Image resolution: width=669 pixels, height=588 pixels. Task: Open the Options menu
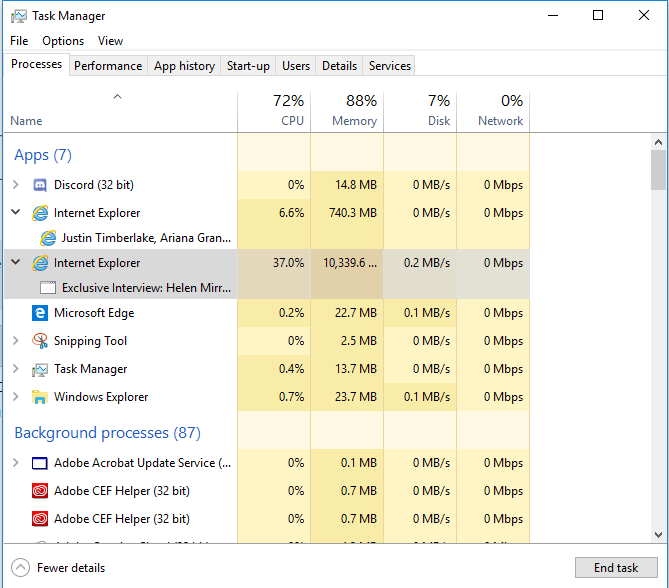63,41
